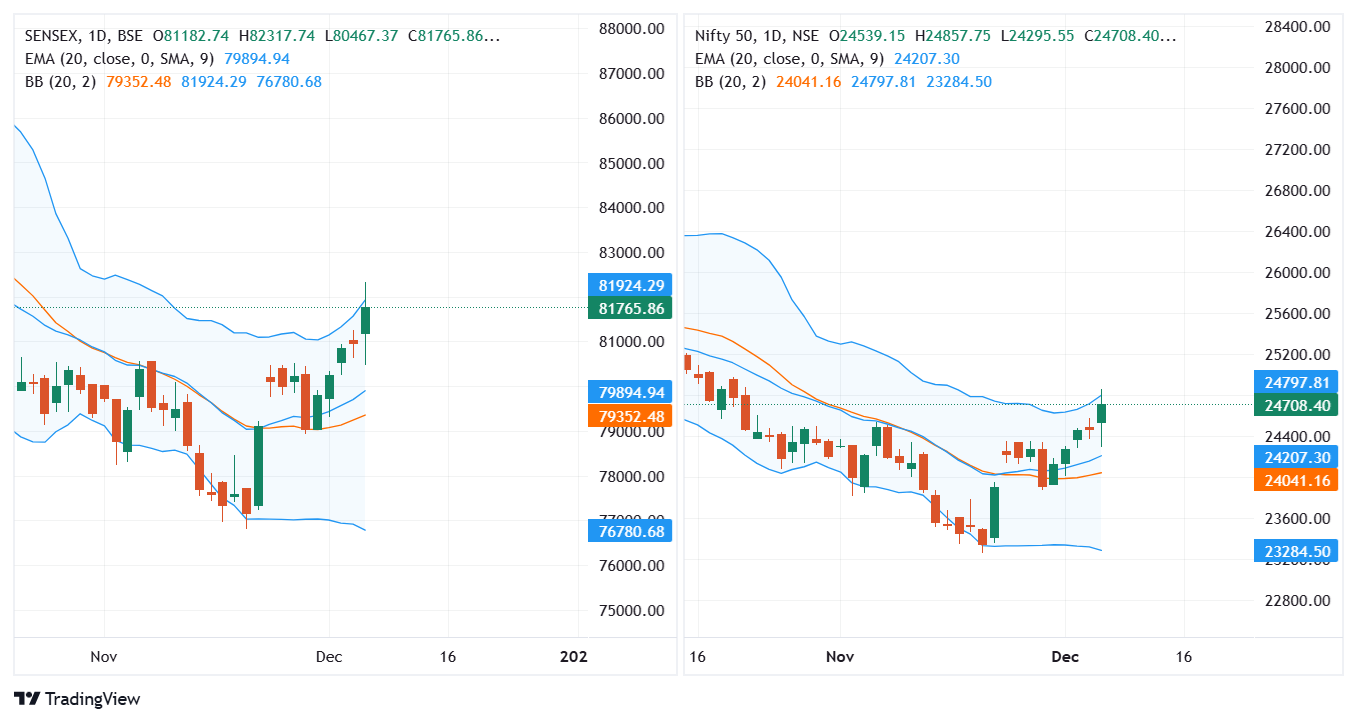Click the 28400.00 level on Nifty price axis

click(1296, 26)
